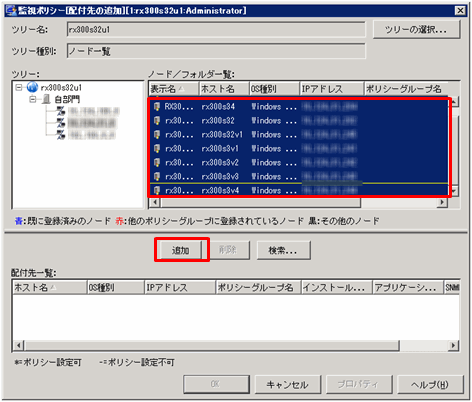Select host name rx300s3v4
Viewport: 472px width, 402px height.
[220, 190]
